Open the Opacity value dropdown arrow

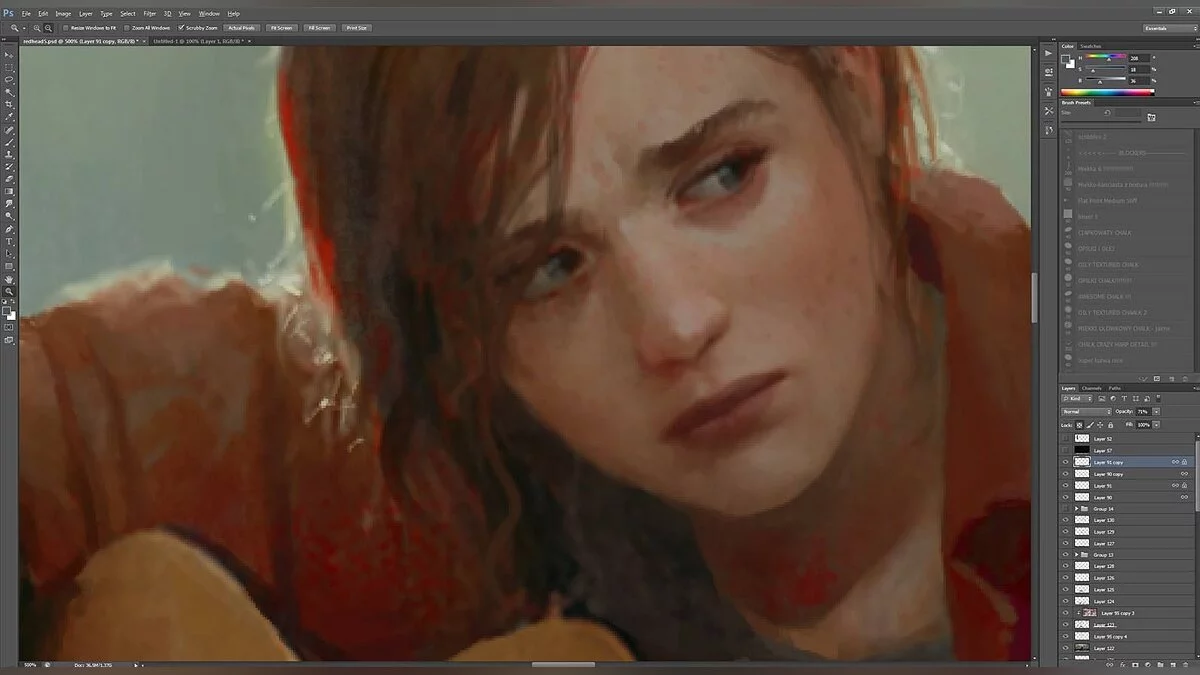tap(1156, 412)
